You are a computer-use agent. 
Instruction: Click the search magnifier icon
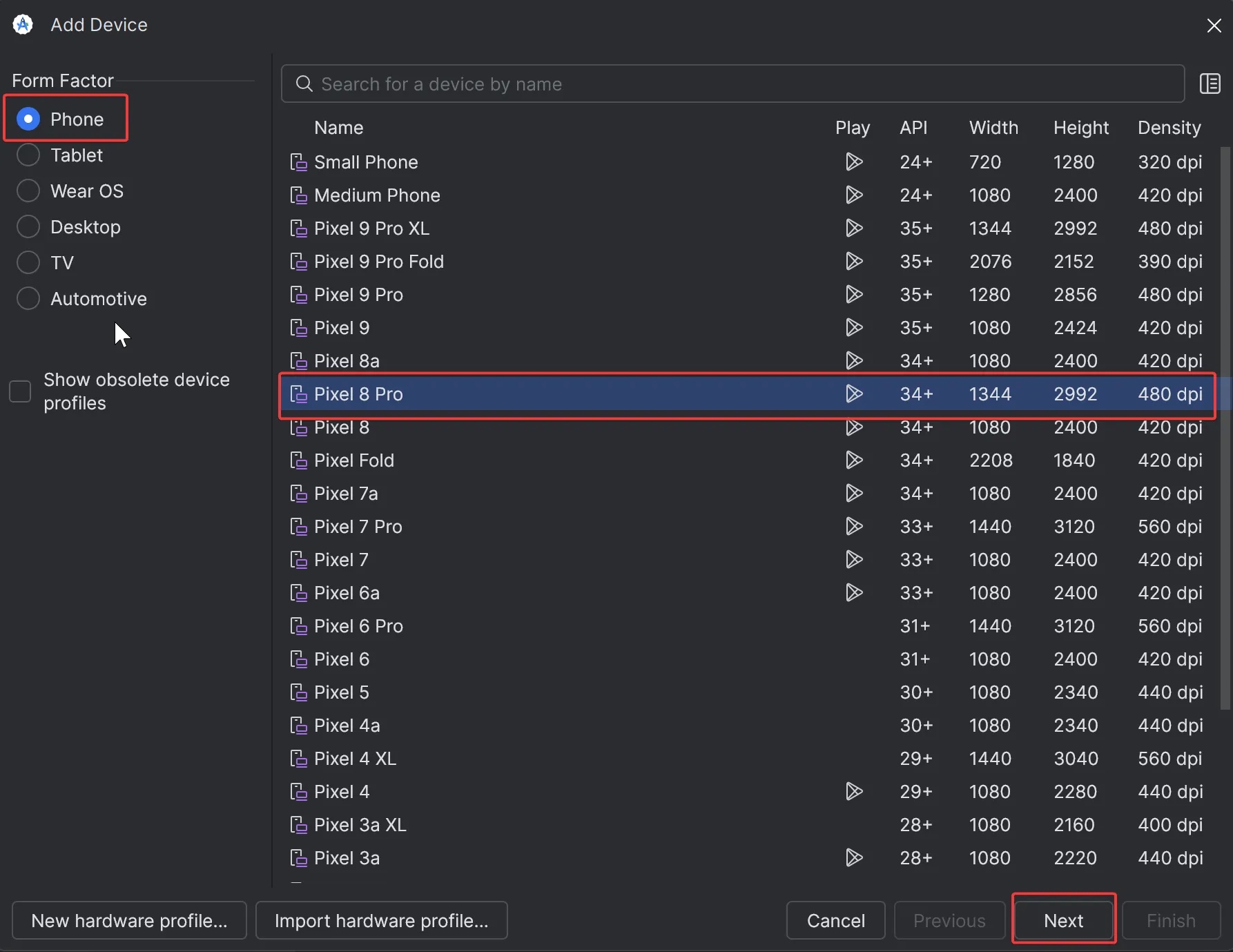pos(304,84)
